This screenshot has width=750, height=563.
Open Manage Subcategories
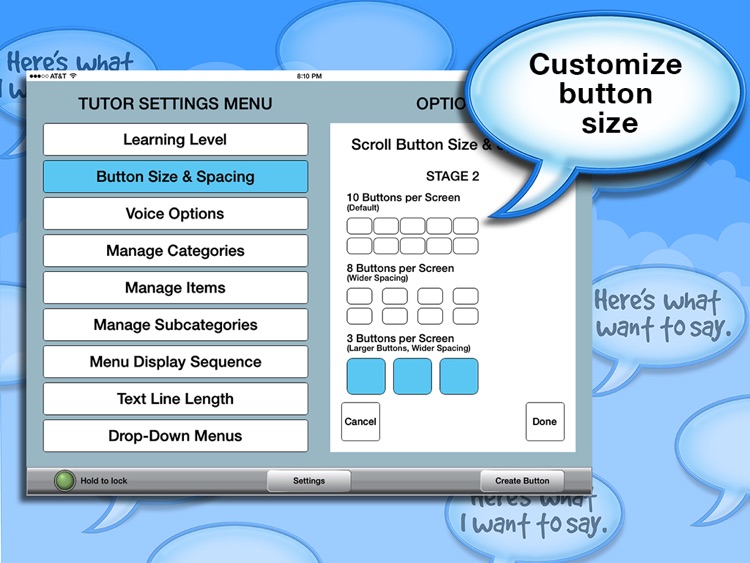pyautogui.click(x=175, y=325)
